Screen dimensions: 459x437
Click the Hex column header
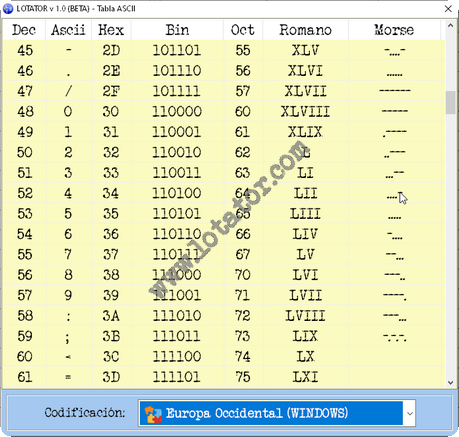(x=111, y=30)
